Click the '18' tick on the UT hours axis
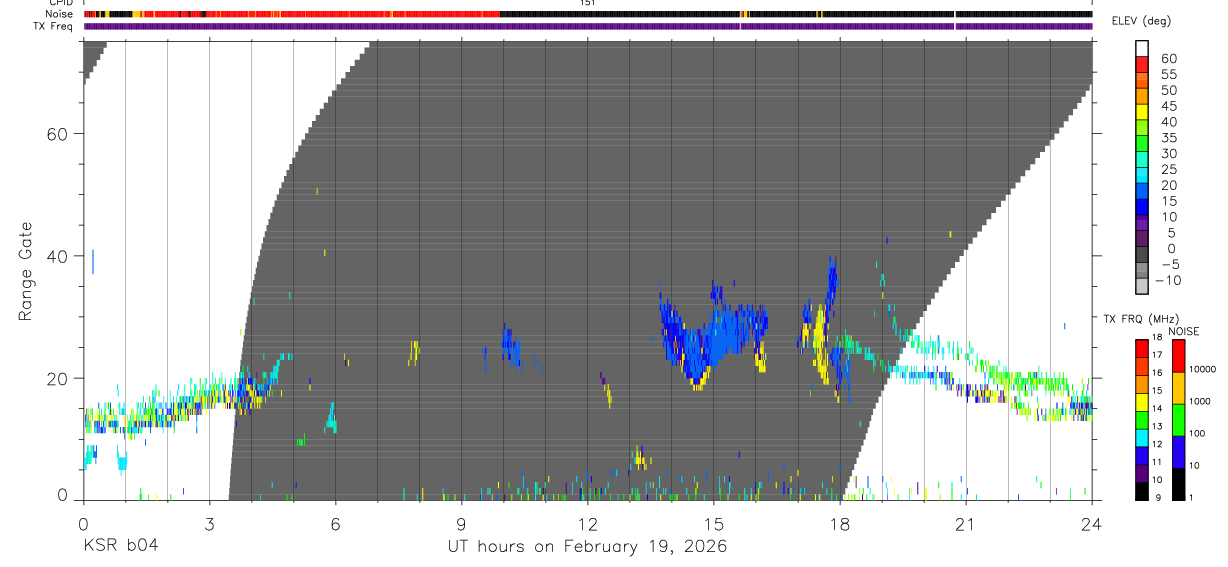The width and height of the screenshot is (1228, 567). pos(839,523)
